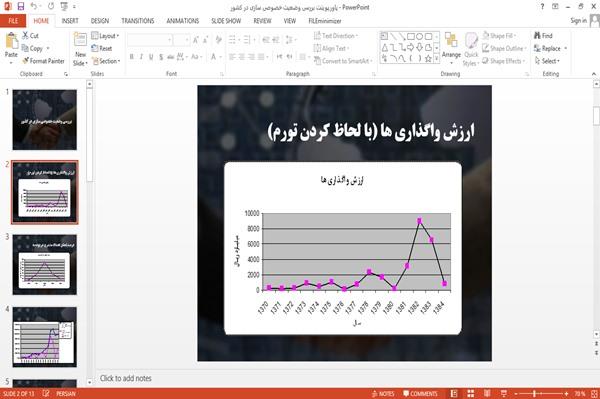Select slide 3 thumbnail
Viewport: 600px width, 399px height.
(x=45, y=265)
